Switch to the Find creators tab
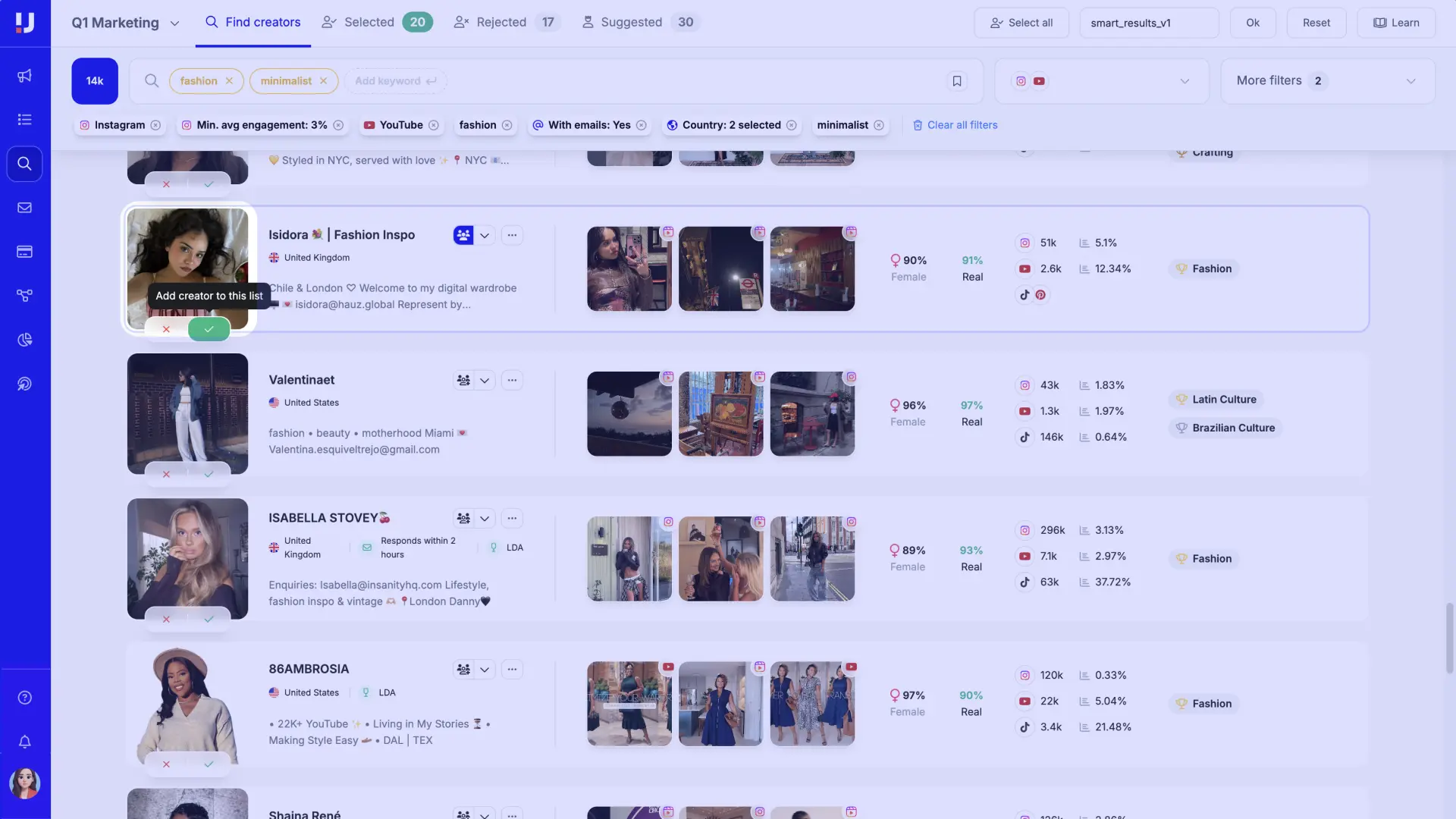The height and width of the screenshot is (819, 1456). tap(253, 23)
